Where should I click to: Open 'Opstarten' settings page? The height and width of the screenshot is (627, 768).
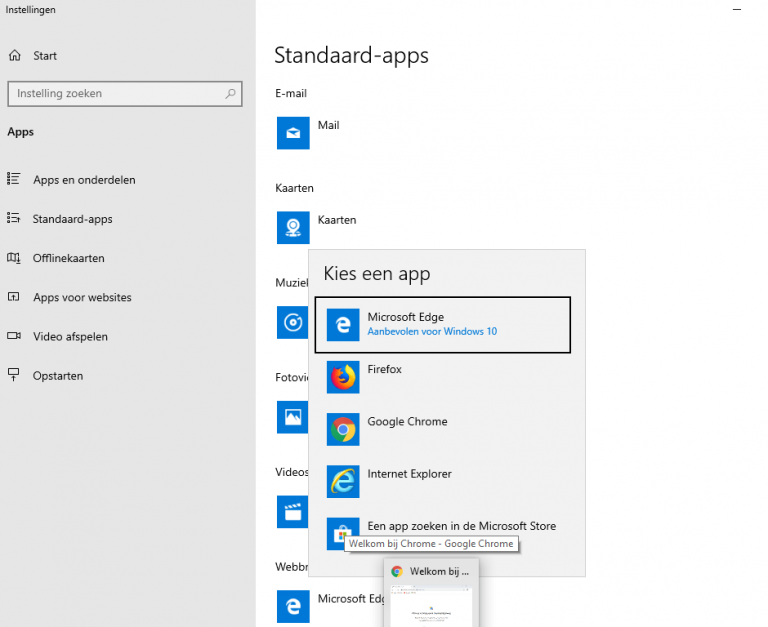(x=58, y=376)
